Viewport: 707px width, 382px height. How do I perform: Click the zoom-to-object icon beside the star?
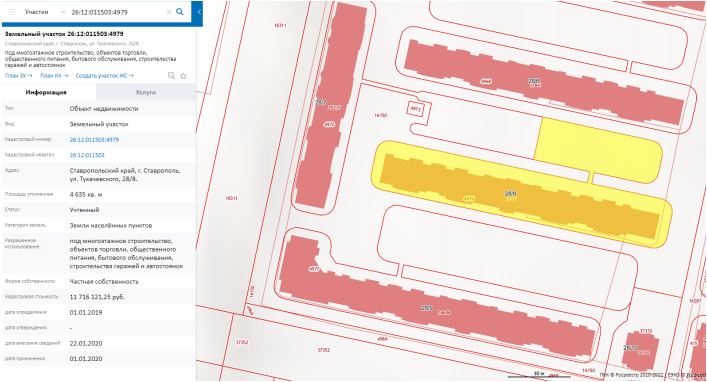point(171,76)
